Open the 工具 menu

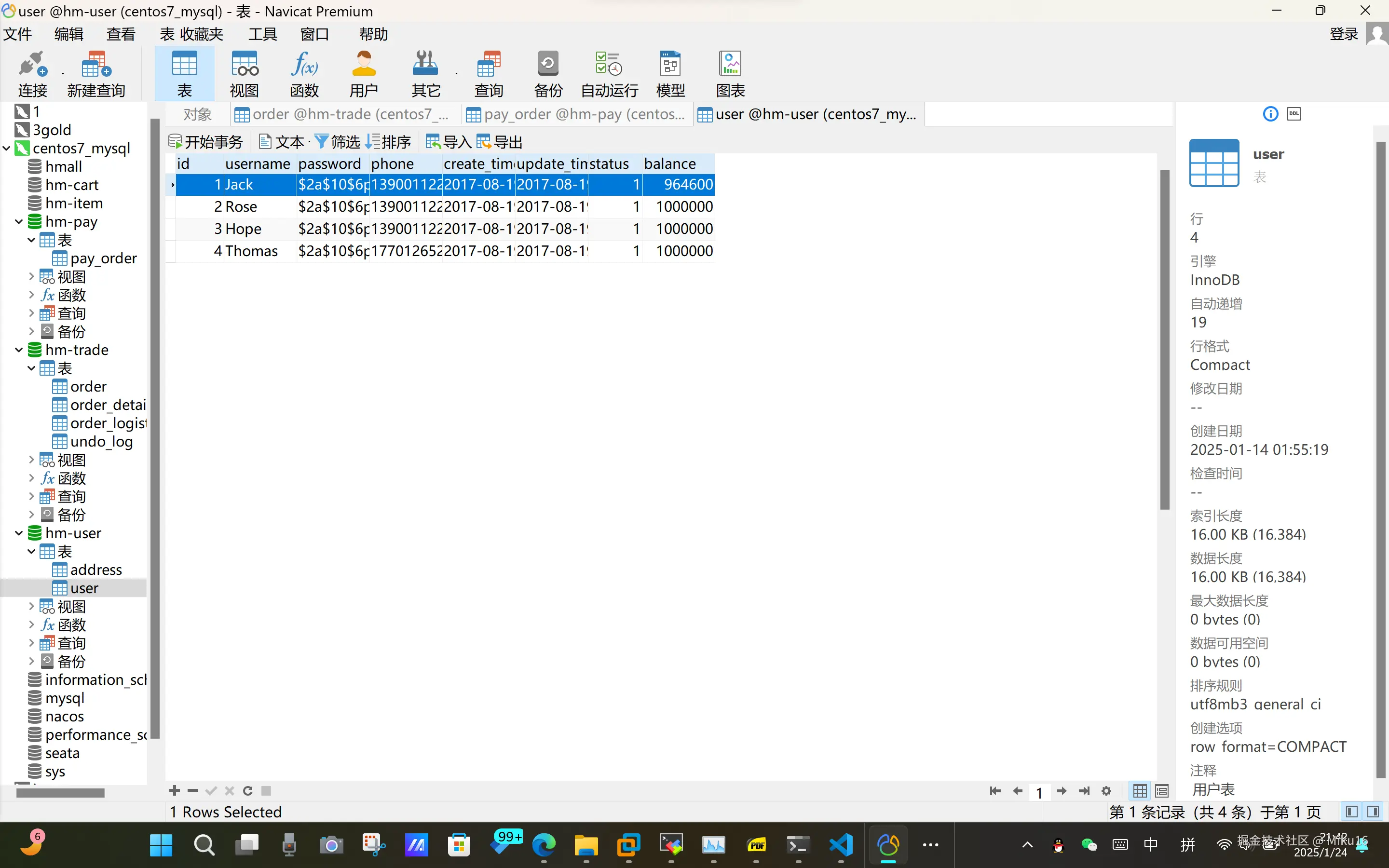point(262,34)
